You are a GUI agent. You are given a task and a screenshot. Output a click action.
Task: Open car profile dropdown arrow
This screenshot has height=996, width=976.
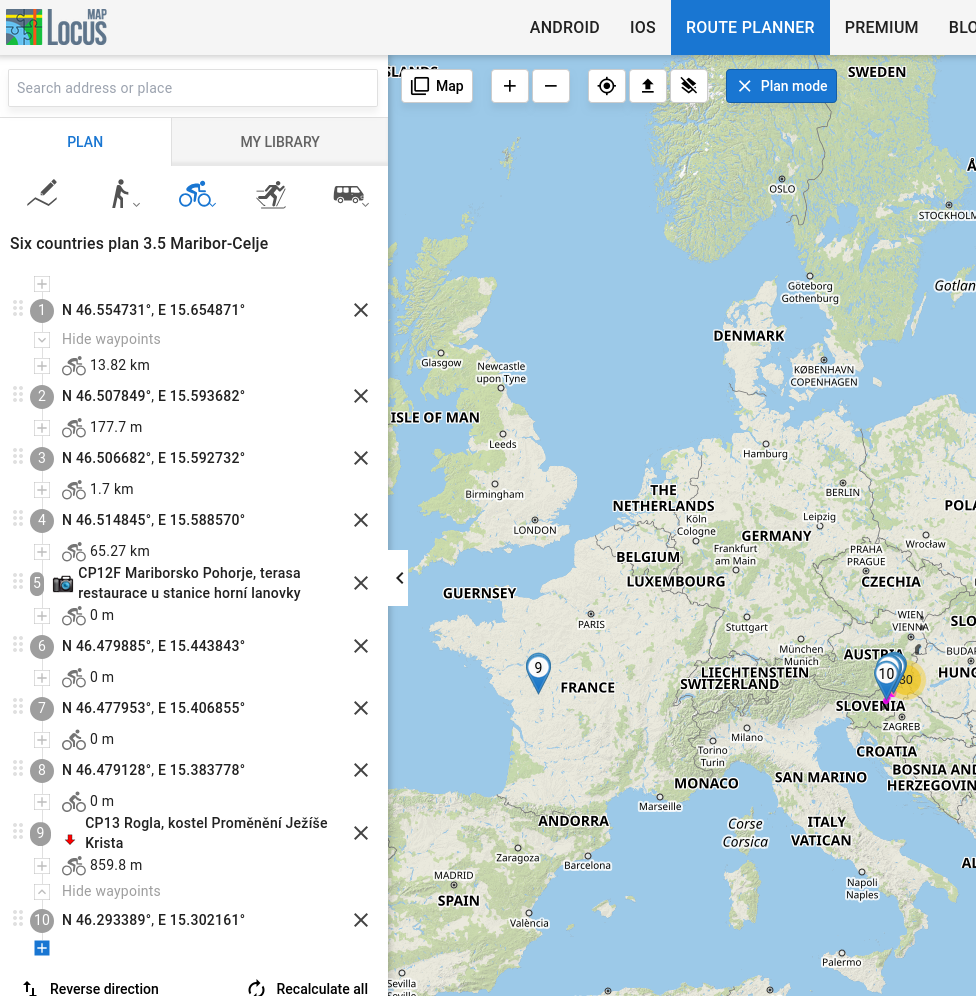point(366,205)
